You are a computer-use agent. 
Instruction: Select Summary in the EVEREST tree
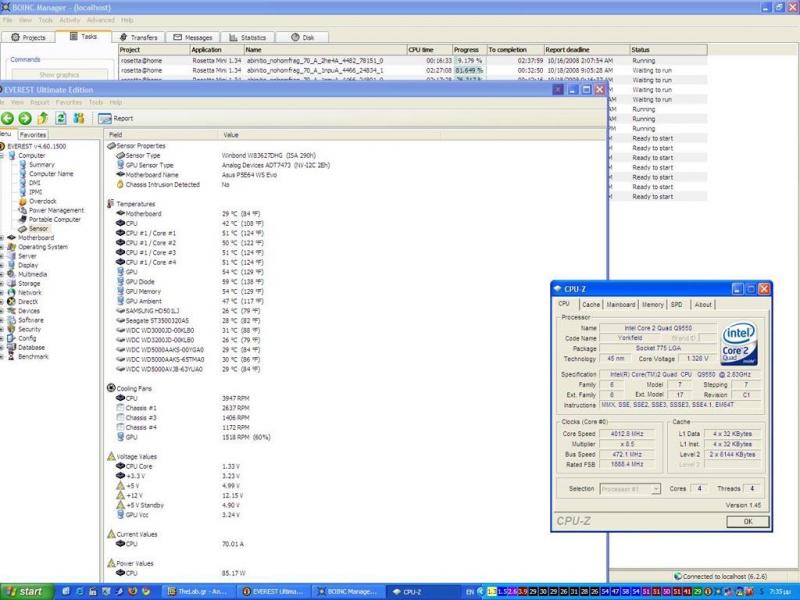pos(41,165)
